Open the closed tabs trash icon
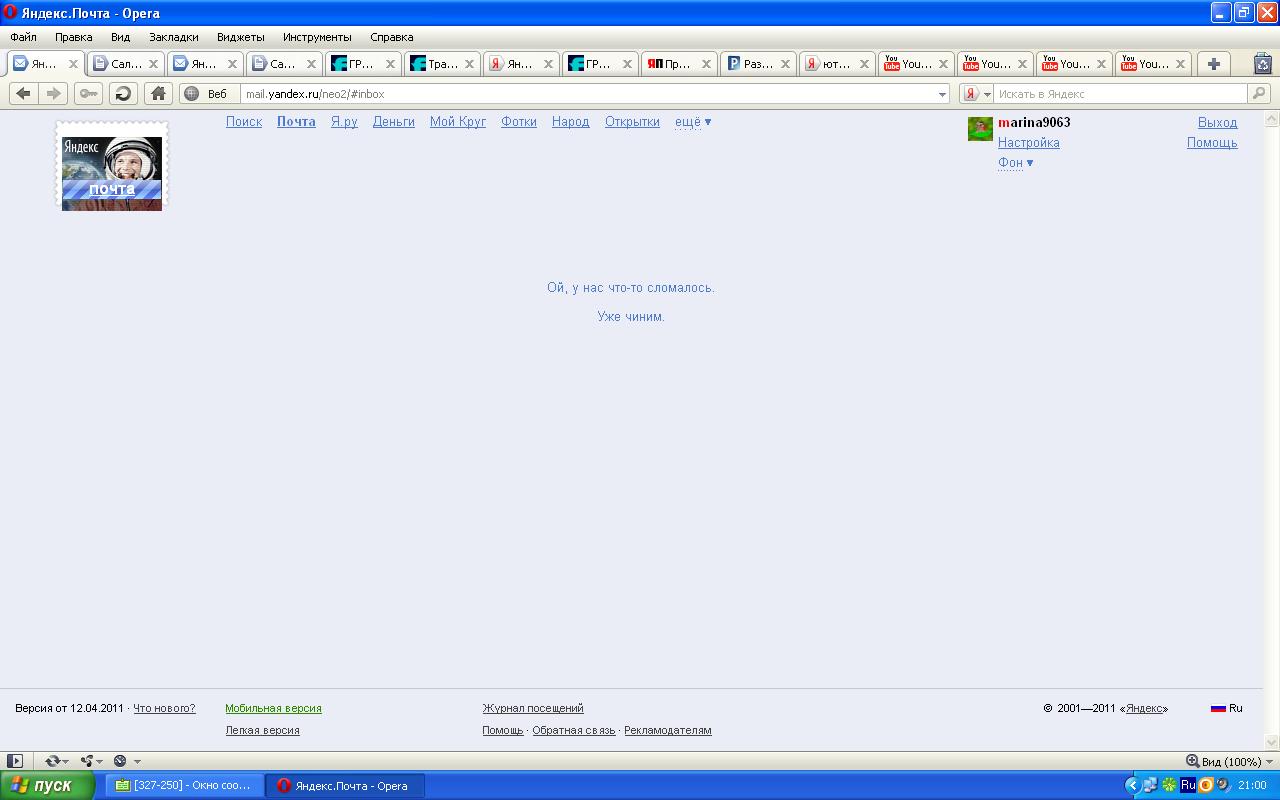 (x=1262, y=64)
